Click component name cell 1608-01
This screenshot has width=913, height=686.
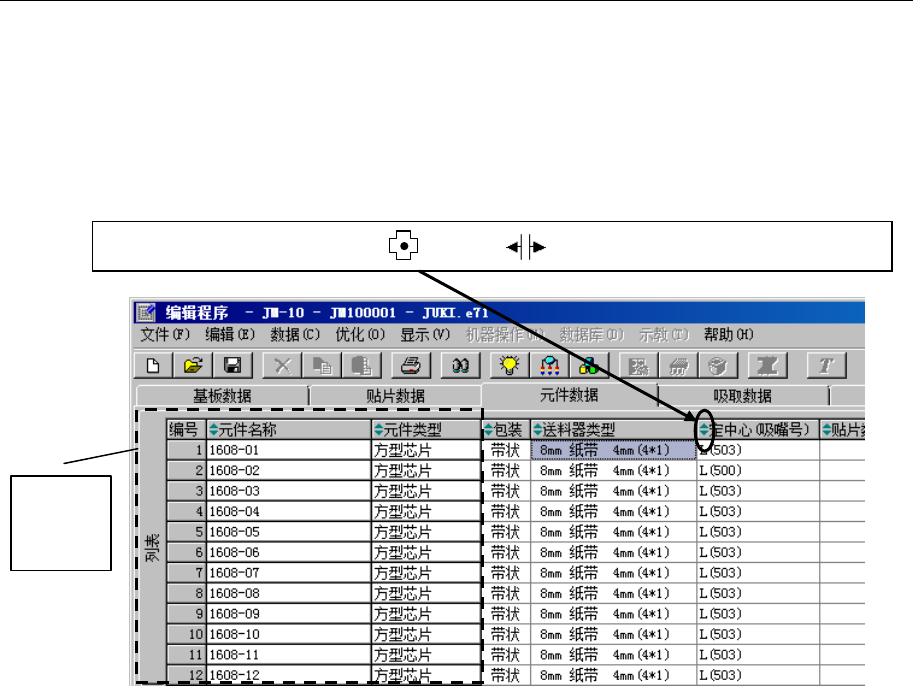click(x=289, y=450)
